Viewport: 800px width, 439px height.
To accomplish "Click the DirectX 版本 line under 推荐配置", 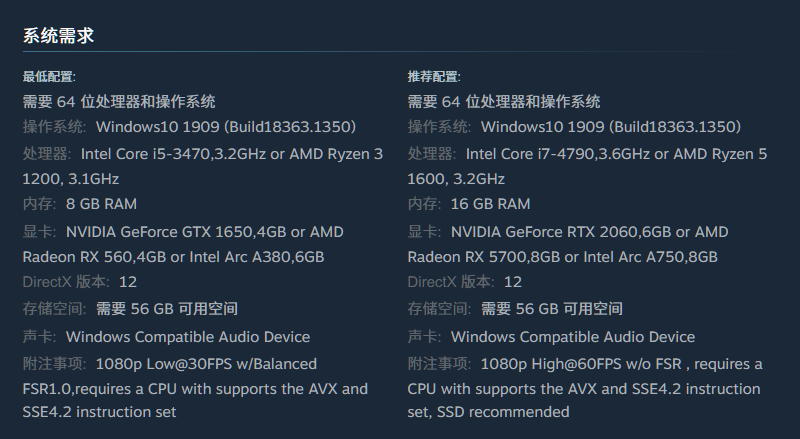I will tap(464, 282).
